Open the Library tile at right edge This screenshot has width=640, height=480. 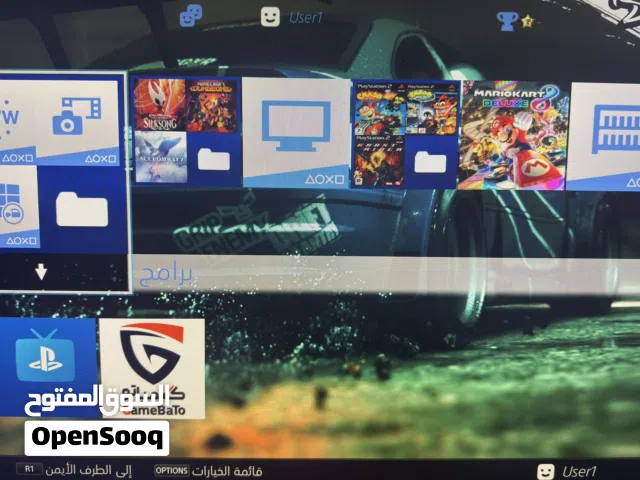(x=605, y=136)
